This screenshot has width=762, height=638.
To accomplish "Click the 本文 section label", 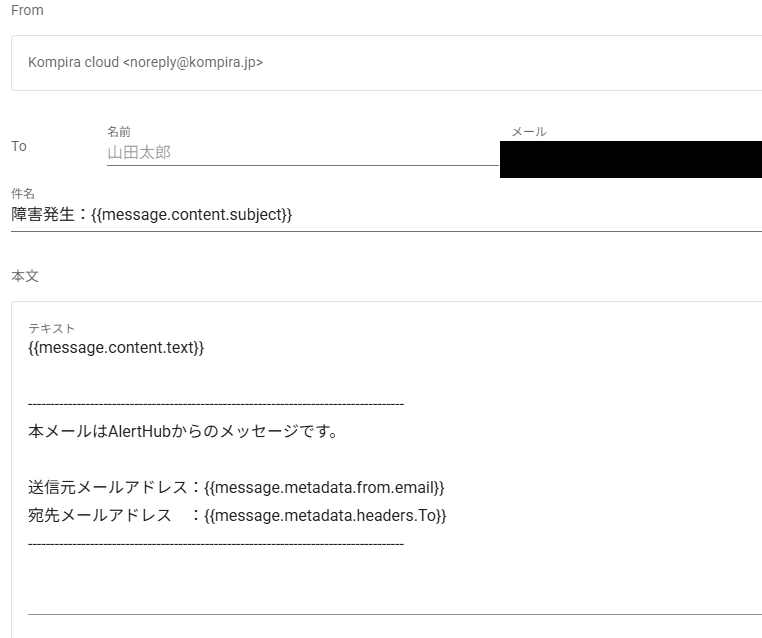I will 25,276.
